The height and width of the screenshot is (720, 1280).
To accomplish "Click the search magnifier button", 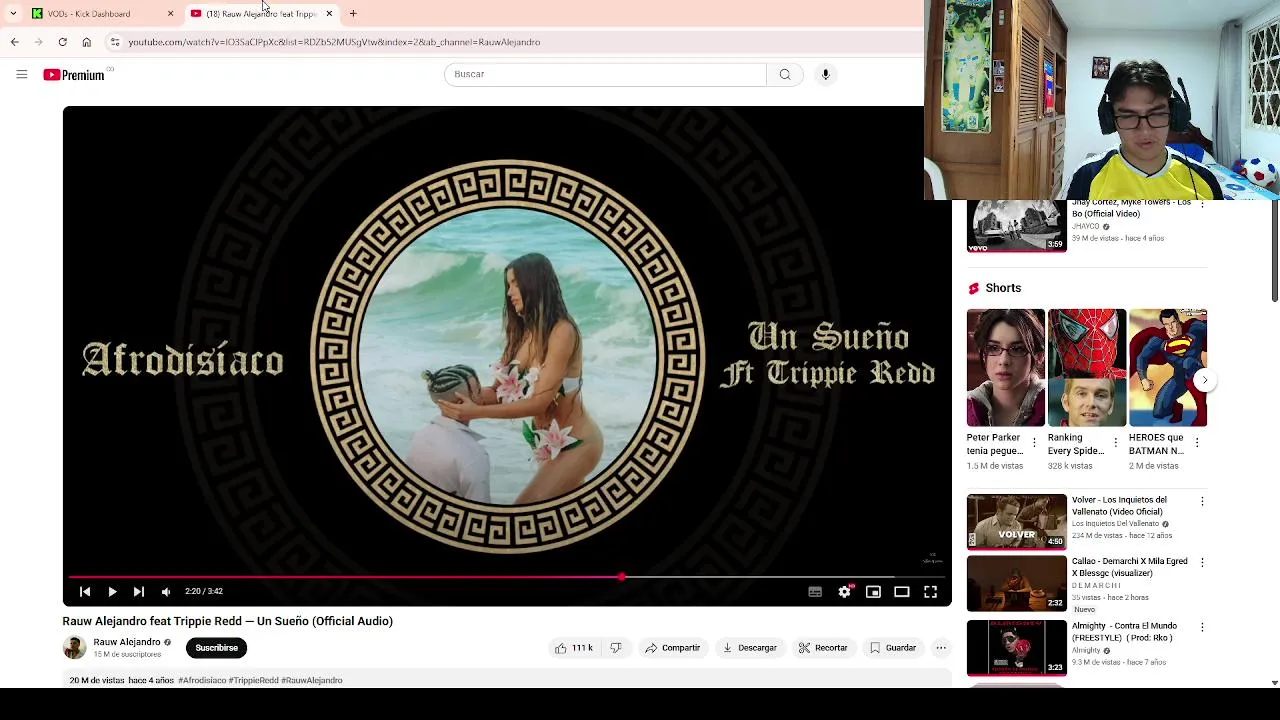I will coord(785,74).
